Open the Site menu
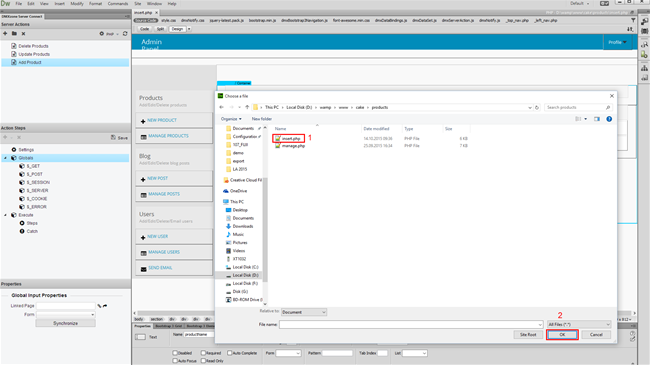The height and width of the screenshot is (365, 650). pyautogui.click(x=138, y=4)
